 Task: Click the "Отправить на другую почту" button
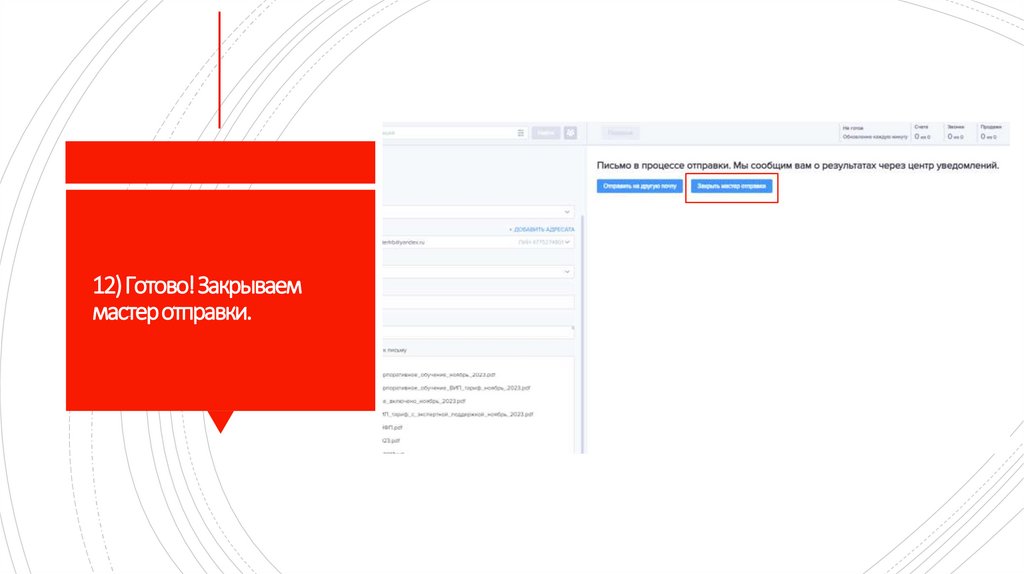click(x=639, y=186)
